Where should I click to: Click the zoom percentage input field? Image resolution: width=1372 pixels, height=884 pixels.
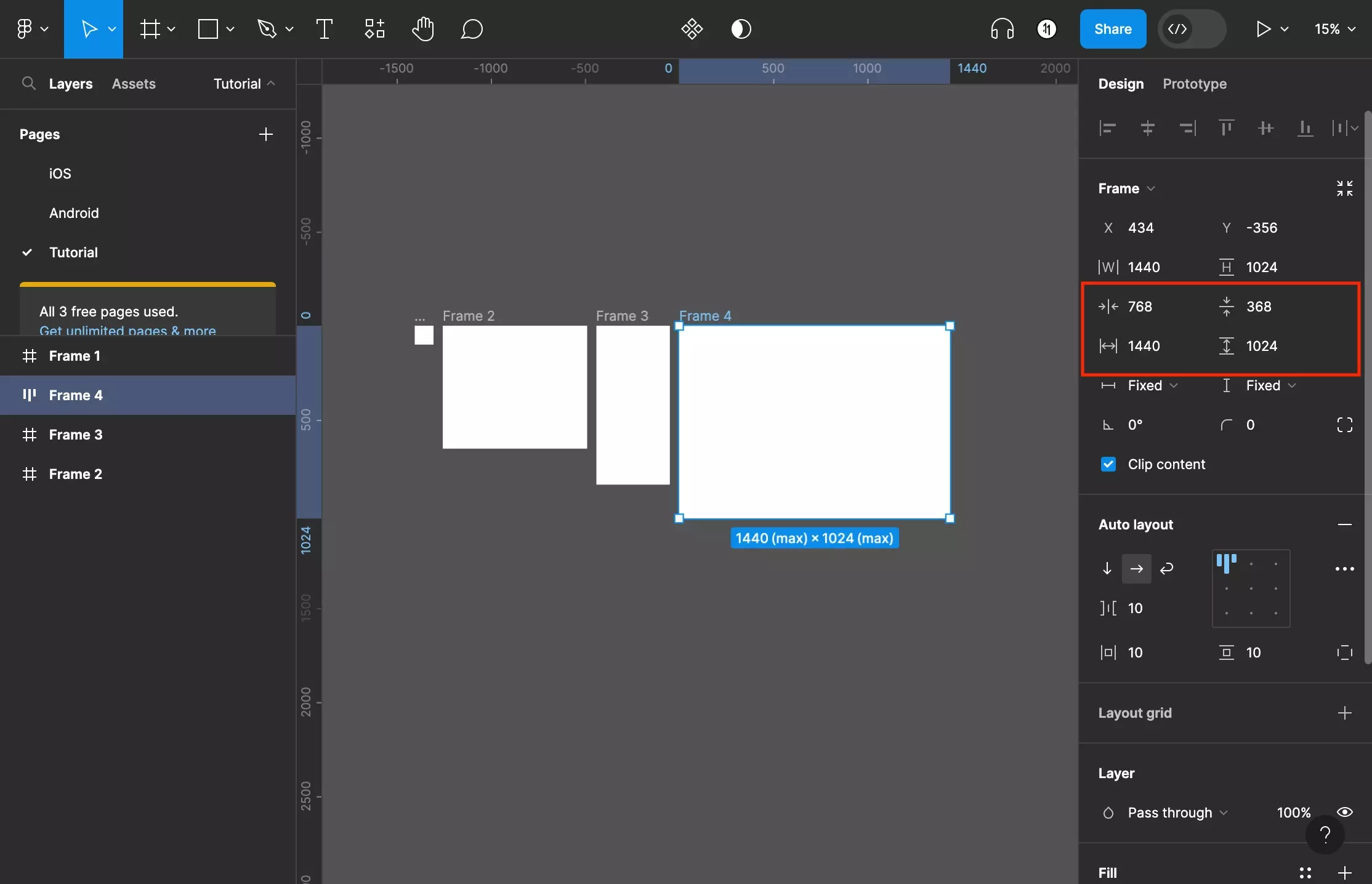pos(1326,29)
